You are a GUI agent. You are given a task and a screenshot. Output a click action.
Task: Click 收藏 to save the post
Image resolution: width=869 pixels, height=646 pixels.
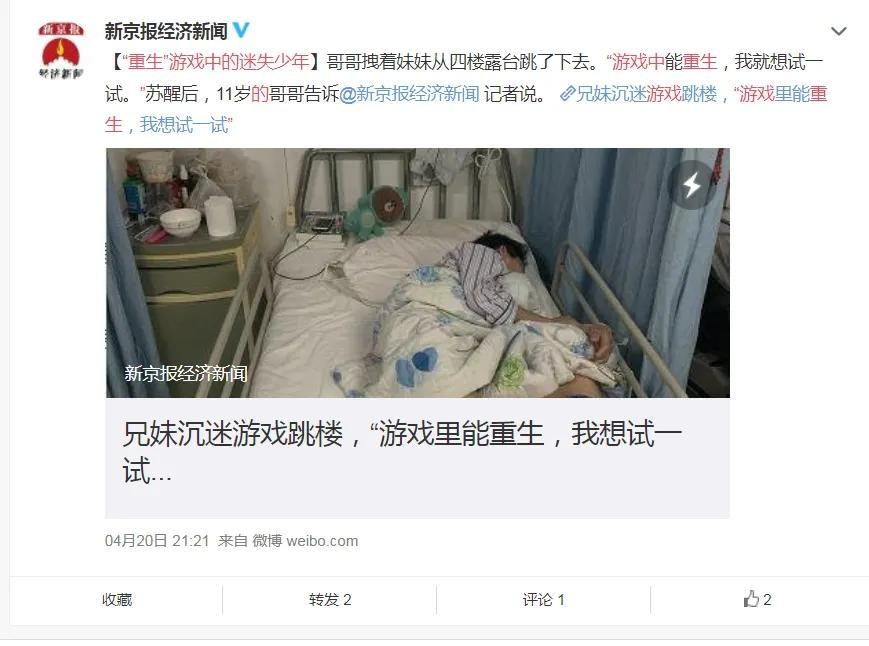coord(117,599)
